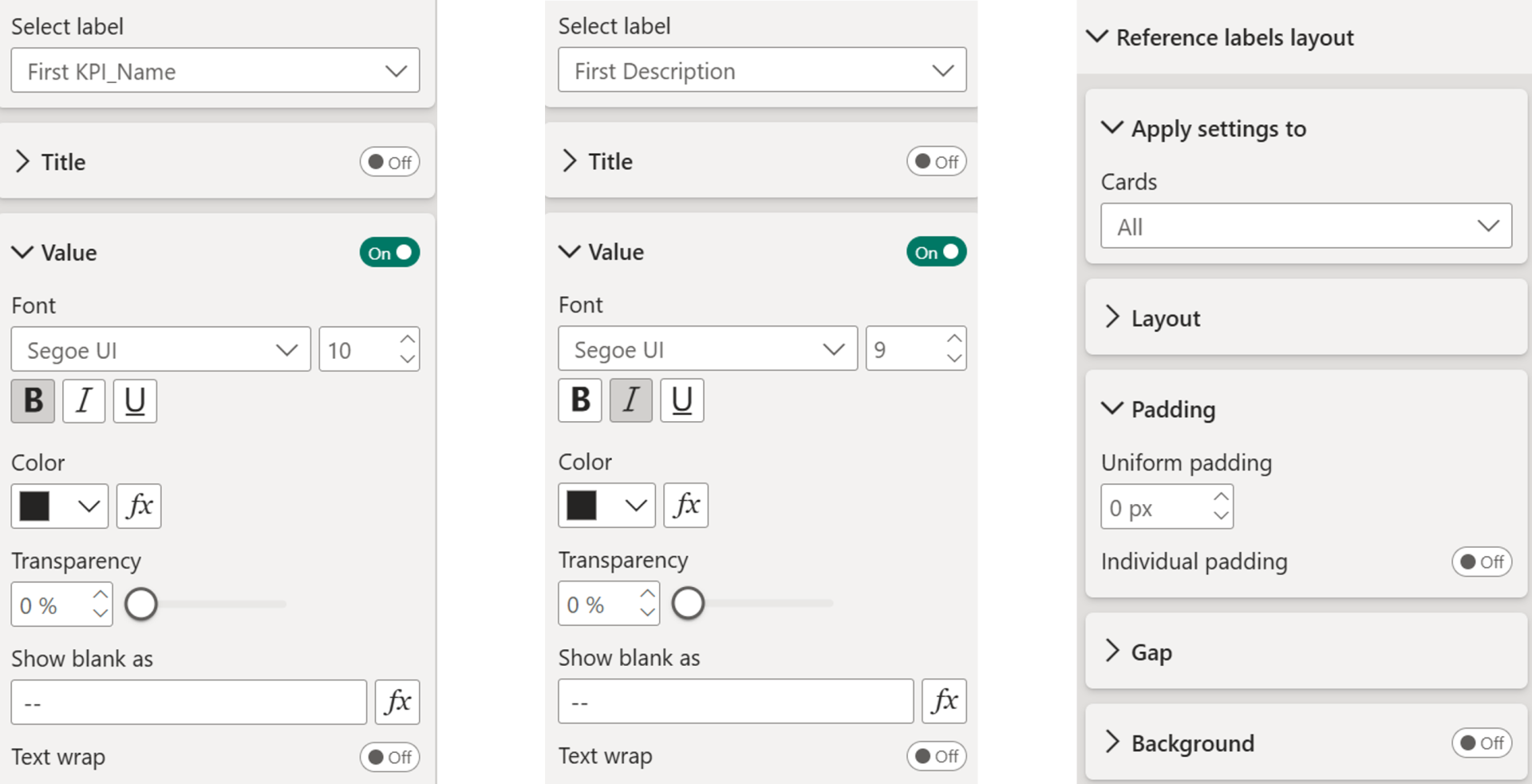The image size is (1532, 784).
Task: Expand the Layout section
Action: (1165, 318)
